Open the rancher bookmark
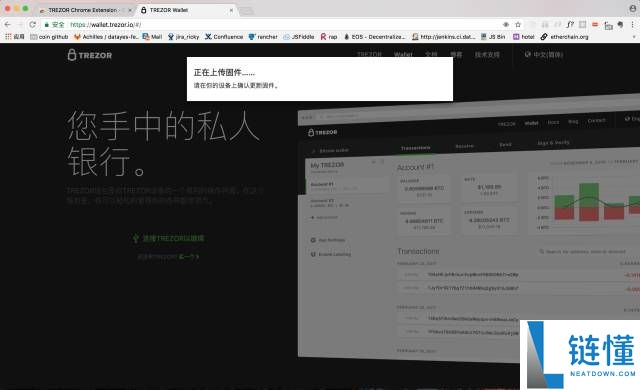Screen dimensions: 640x390 pos(263,37)
